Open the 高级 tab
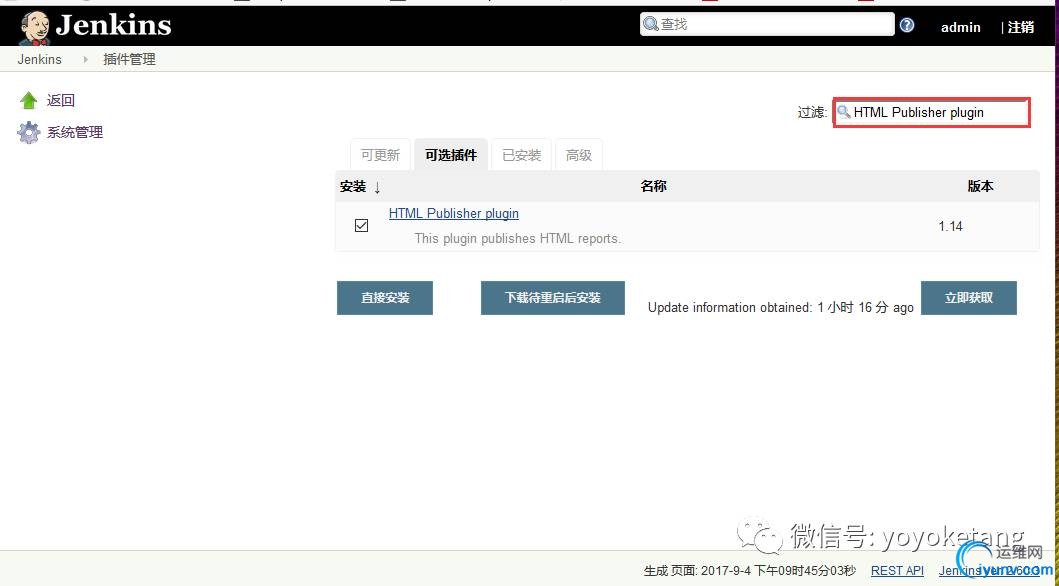1059x586 pixels. pos(579,155)
